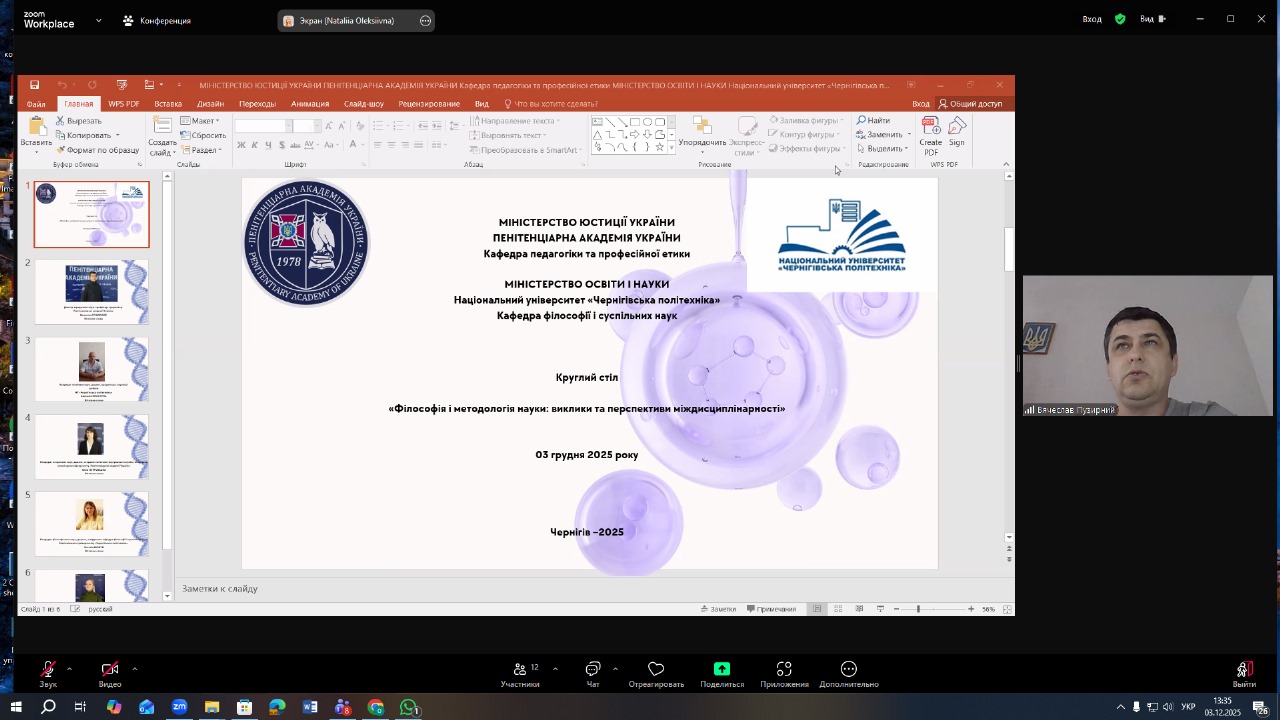This screenshot has height=720, width=1280.
Task: Click the Zoom Share Screen icon
Action: pyautogui.click(x=721, y=669)
